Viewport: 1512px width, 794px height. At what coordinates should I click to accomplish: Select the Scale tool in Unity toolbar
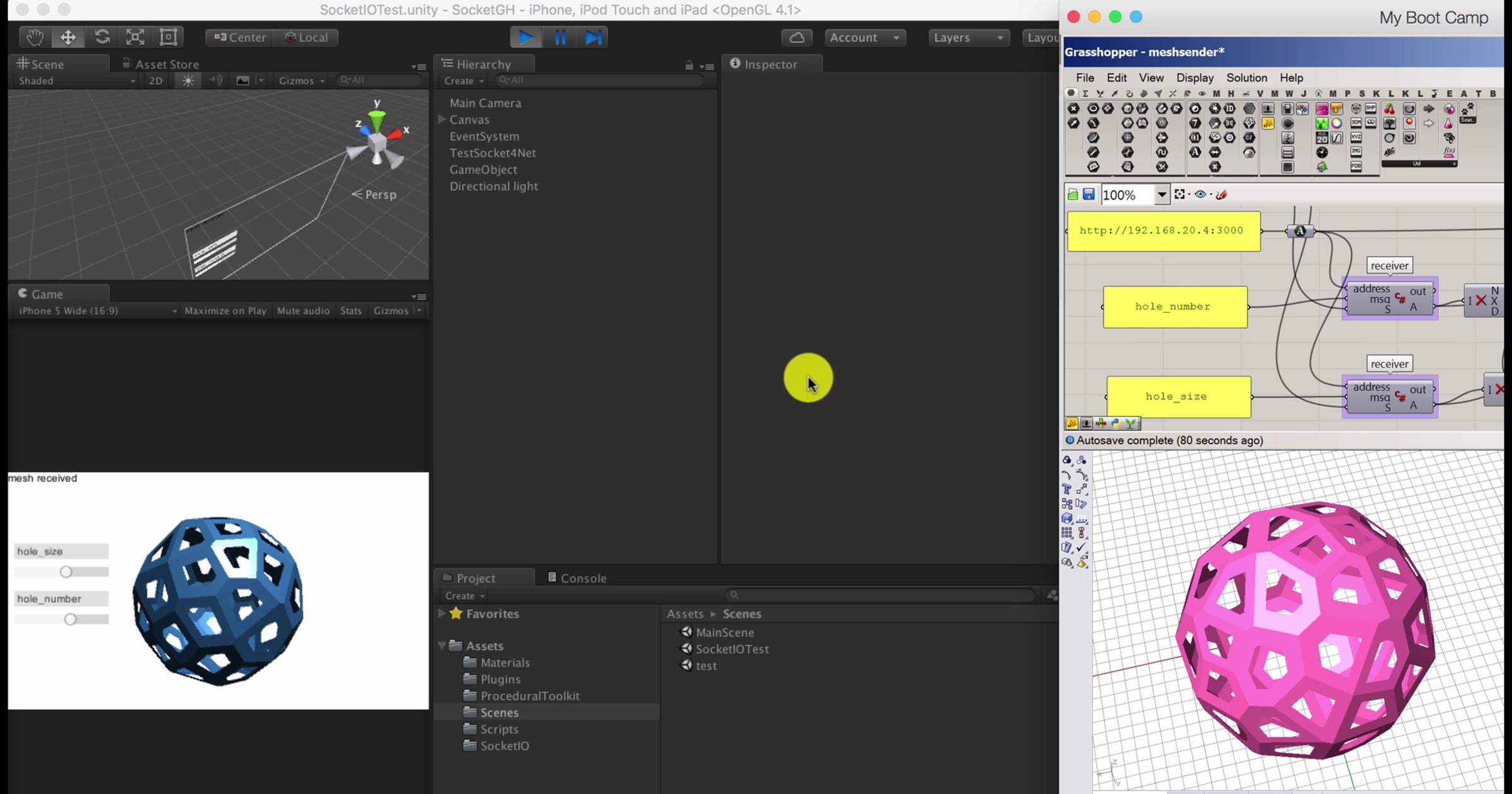pyautogui.click(x=135, y=37)
